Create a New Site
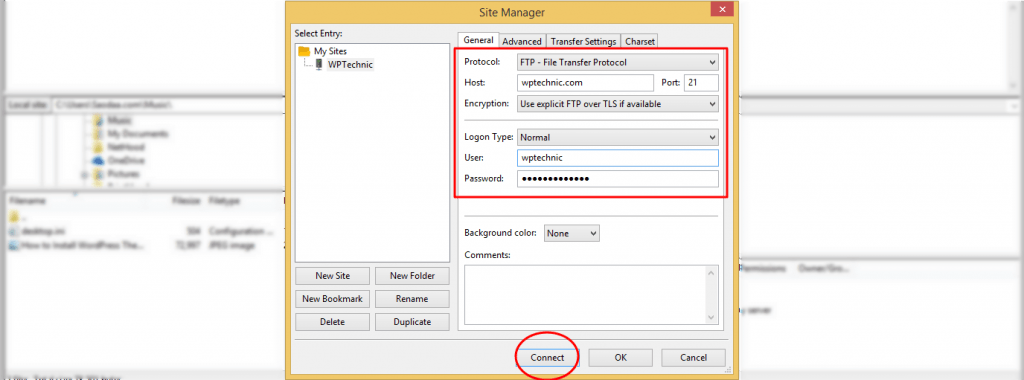Viewport: 1024px width, 380px height. point(332,276)
